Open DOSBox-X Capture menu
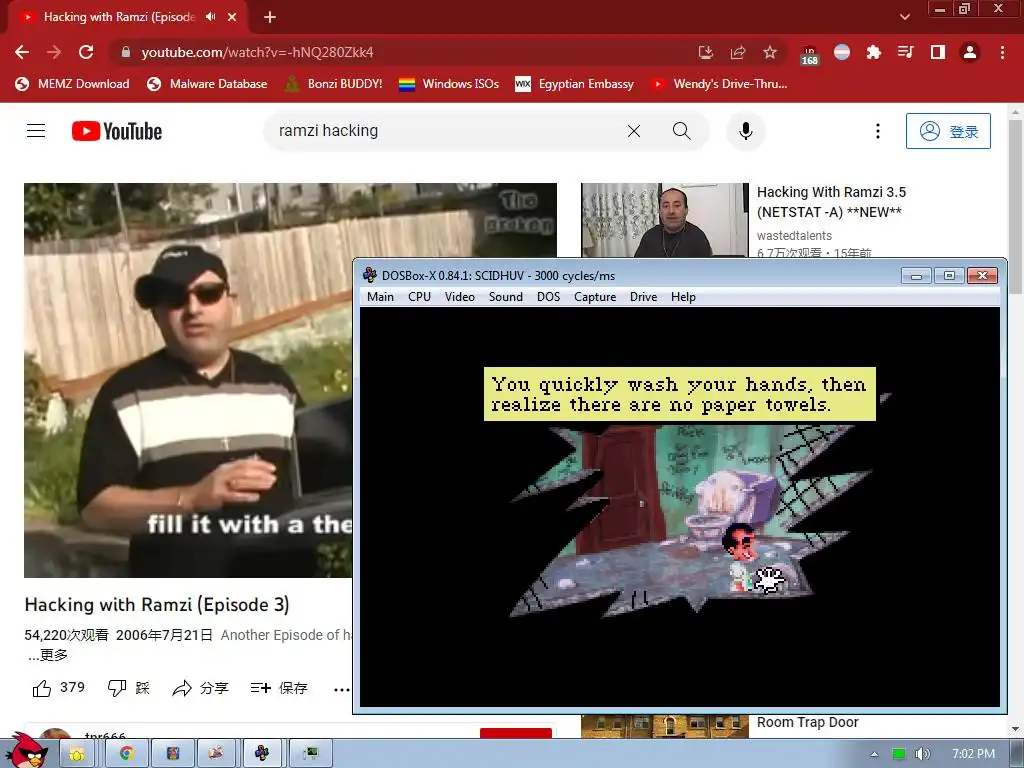Screen dimensions: 1024x768 595,297
